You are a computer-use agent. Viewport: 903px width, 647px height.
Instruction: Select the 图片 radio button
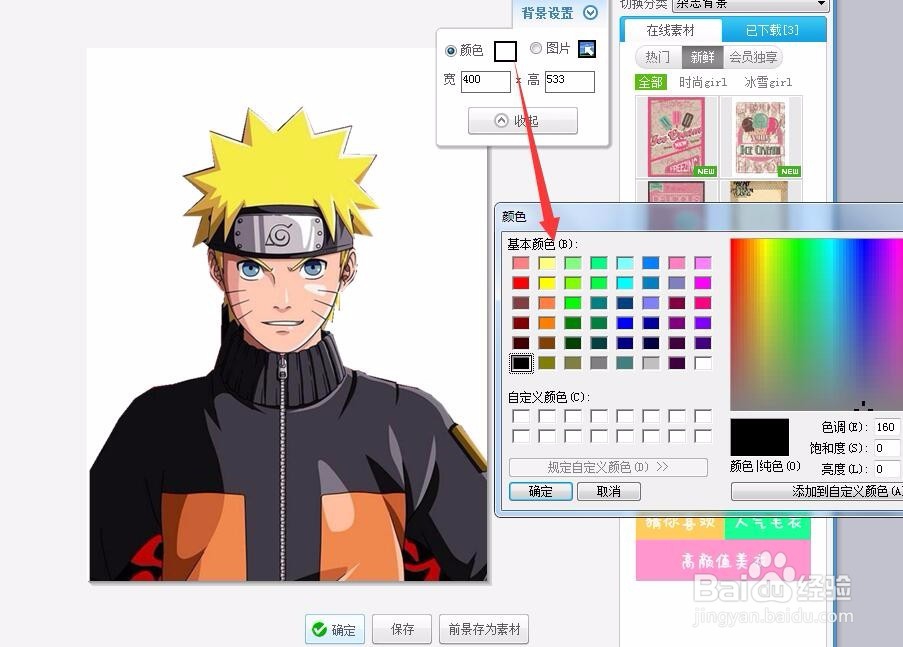pos(536,48)
